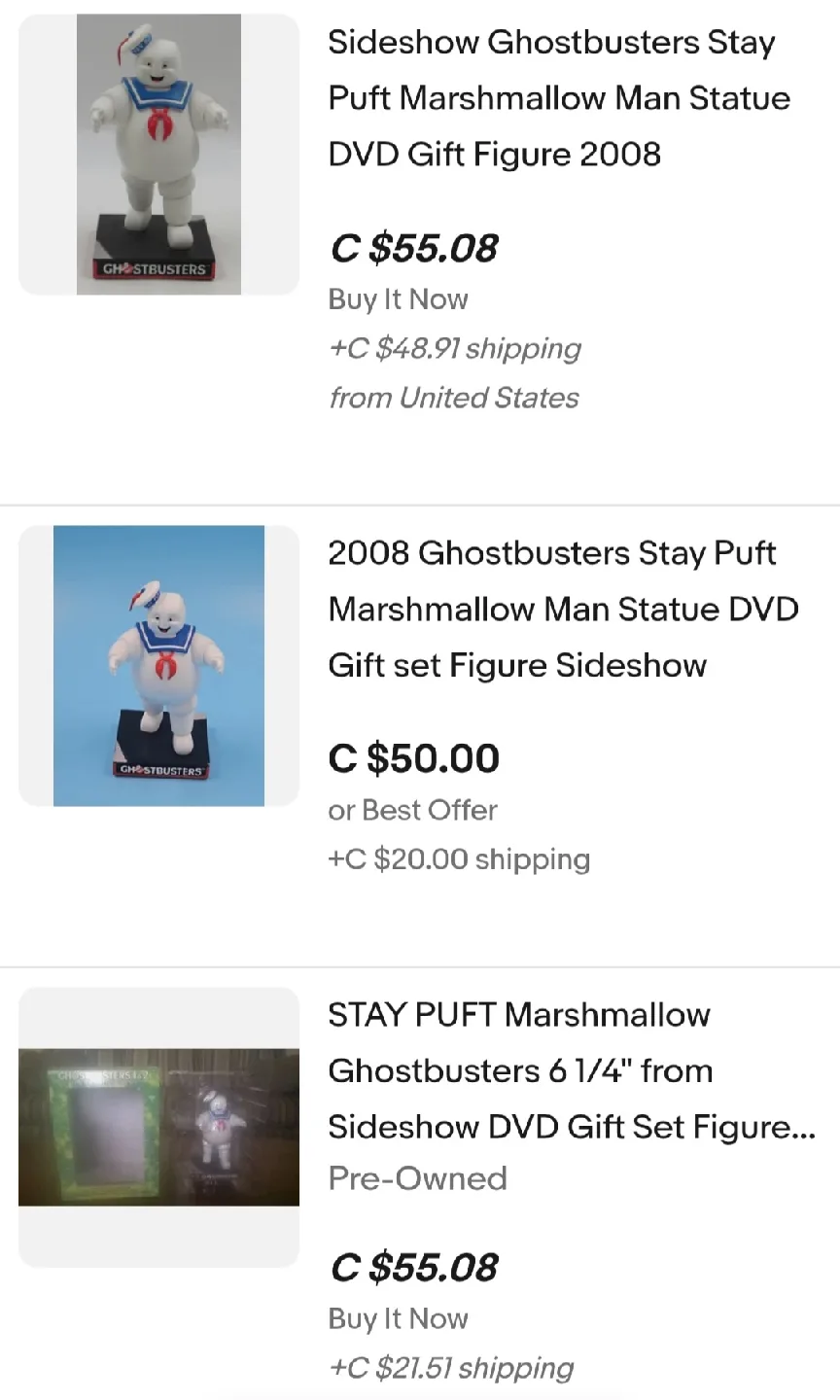Open the Sideshow Ghostbusters Stay Puft Marshmallow Man 2008 listing

click(558, 97)
